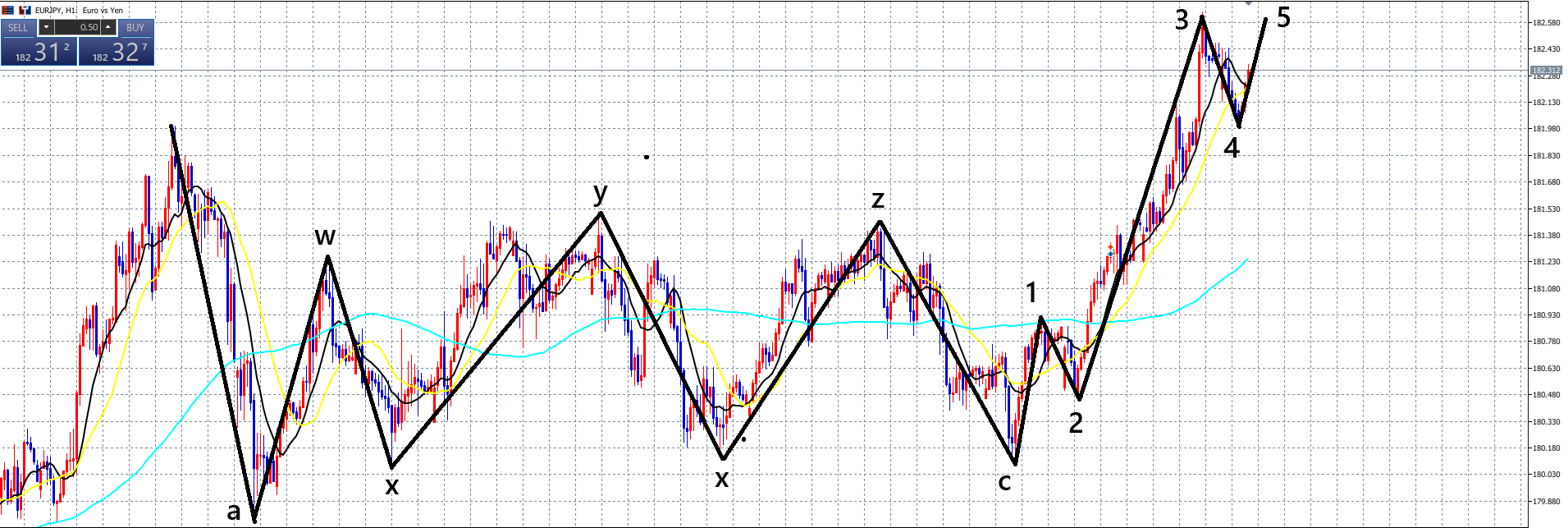Select the wave label "3"
This screenshot has height=528, width=1568.
[1182, 20]
